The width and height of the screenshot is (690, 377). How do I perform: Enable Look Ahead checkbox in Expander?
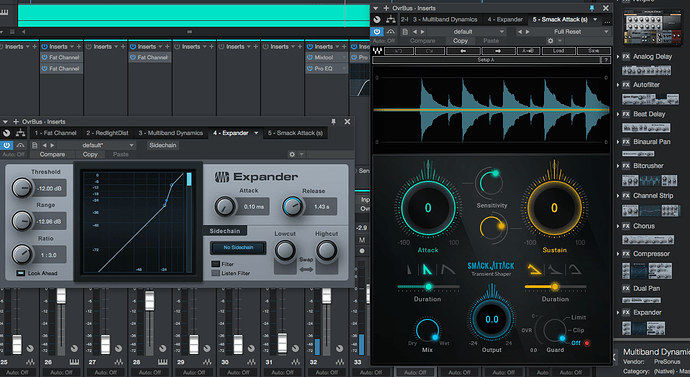(20, 273)
